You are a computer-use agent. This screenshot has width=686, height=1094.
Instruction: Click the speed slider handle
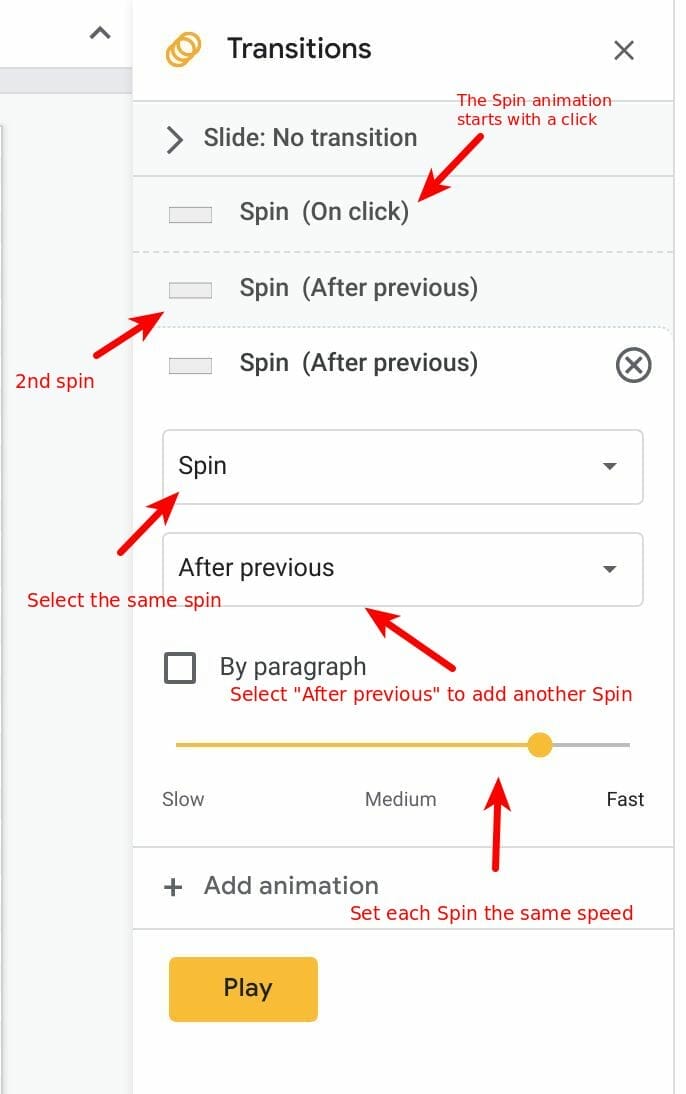click(539, 744)
